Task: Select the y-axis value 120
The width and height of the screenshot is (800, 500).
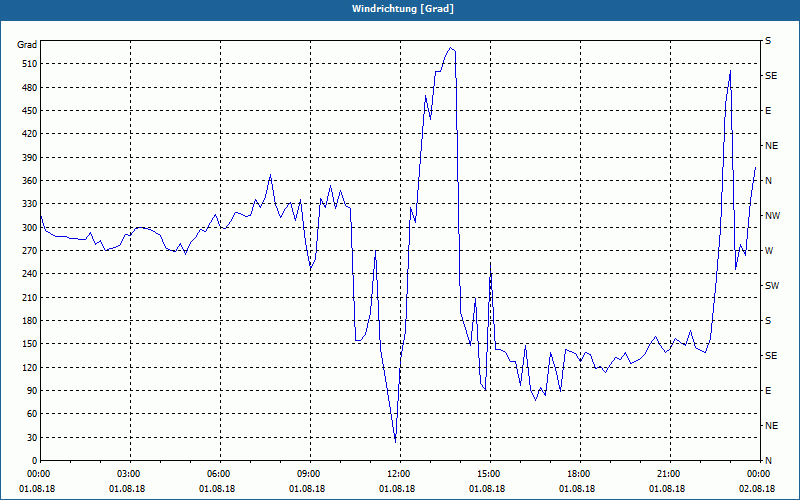Action: click(30, 367)
